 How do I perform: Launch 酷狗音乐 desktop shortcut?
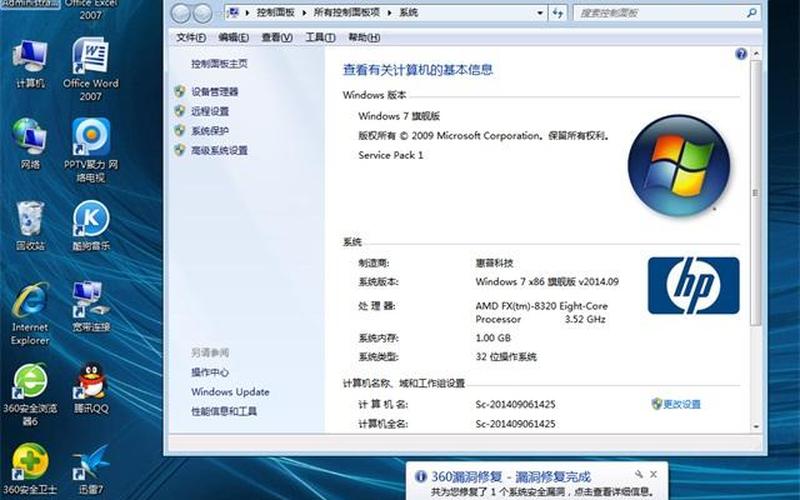[x=91, y=226]
